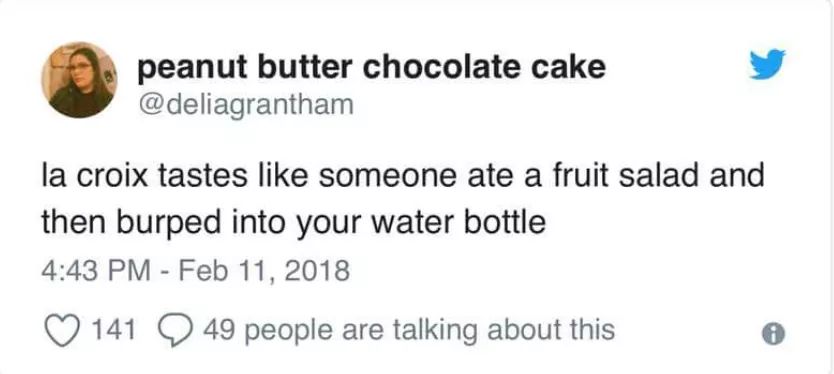The height and width of the screenshot is (374, 834).
Task: Open the 49 people are talking link
Action: click(409, 330)
